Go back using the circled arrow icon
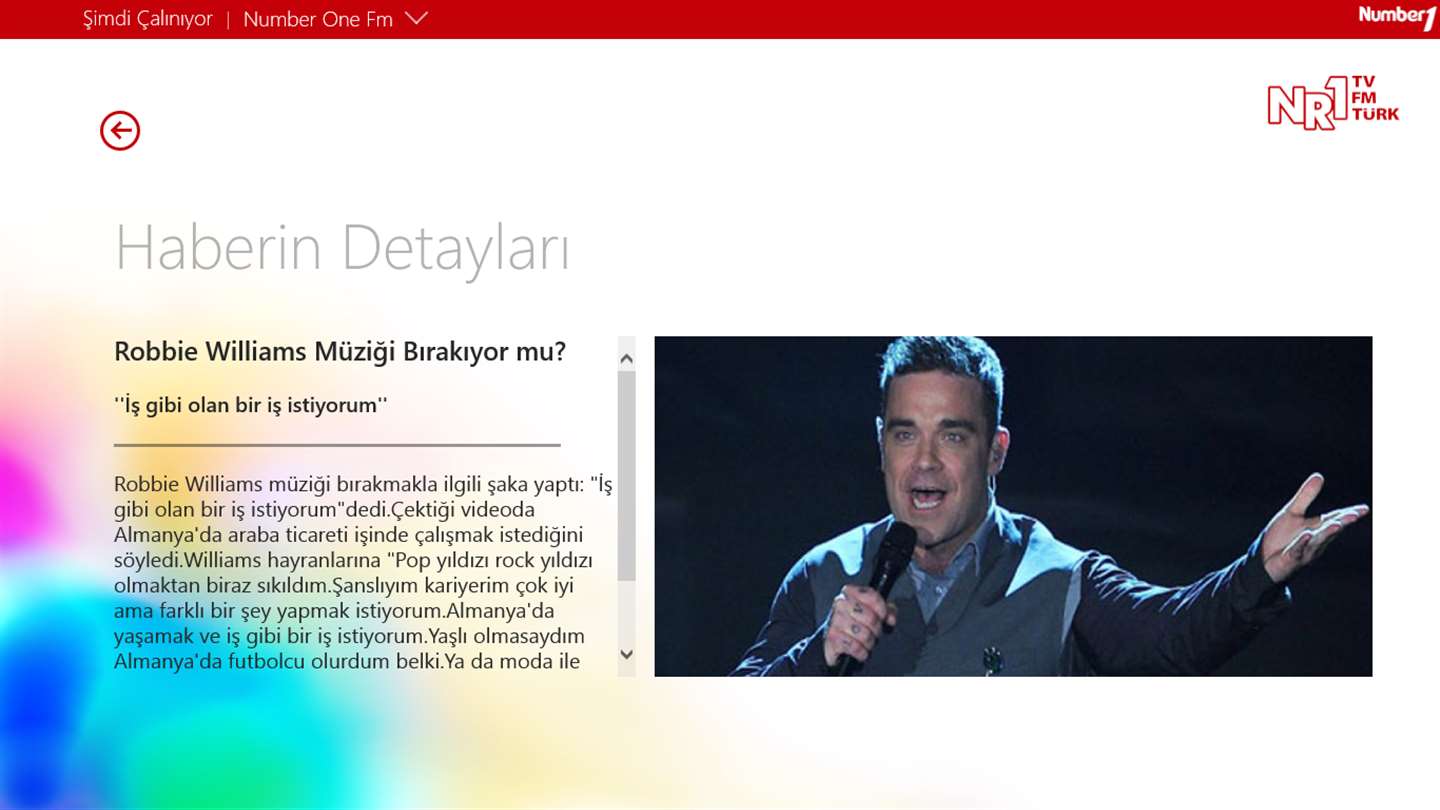The height and width of the screenshot is (810, 1440). (x=120, y=131)
